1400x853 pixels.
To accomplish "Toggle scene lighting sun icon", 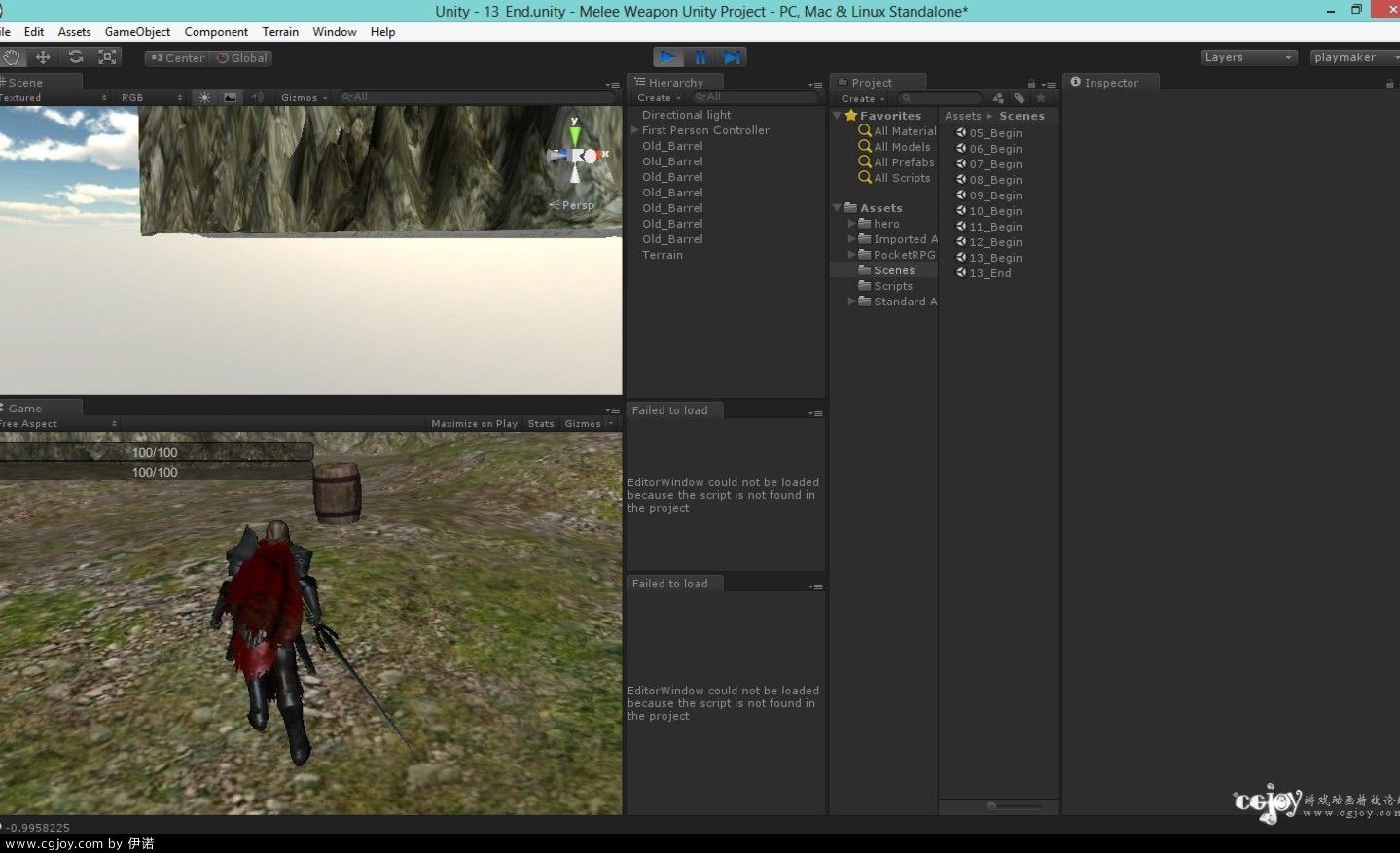I will click(204, 97).
